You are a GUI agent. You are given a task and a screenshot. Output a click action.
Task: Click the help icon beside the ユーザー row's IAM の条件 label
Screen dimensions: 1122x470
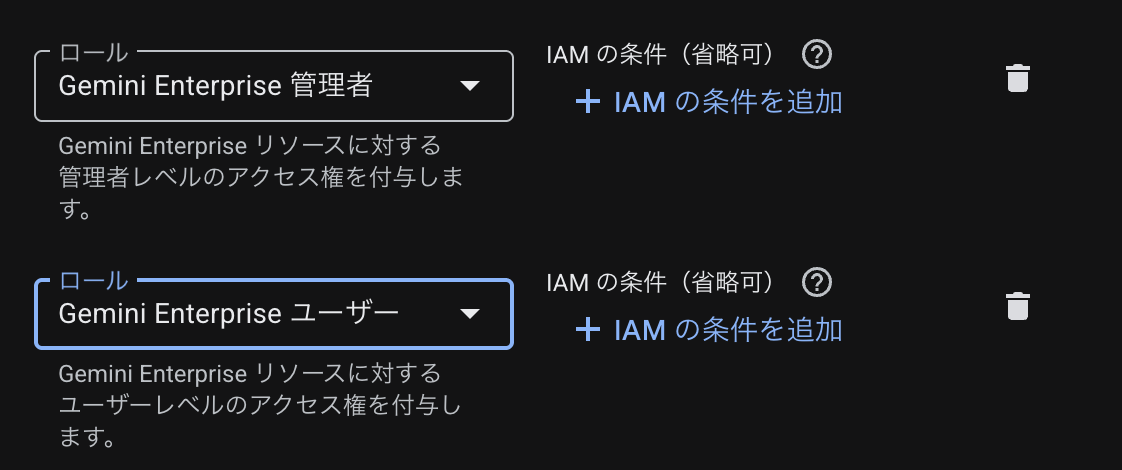816,283
